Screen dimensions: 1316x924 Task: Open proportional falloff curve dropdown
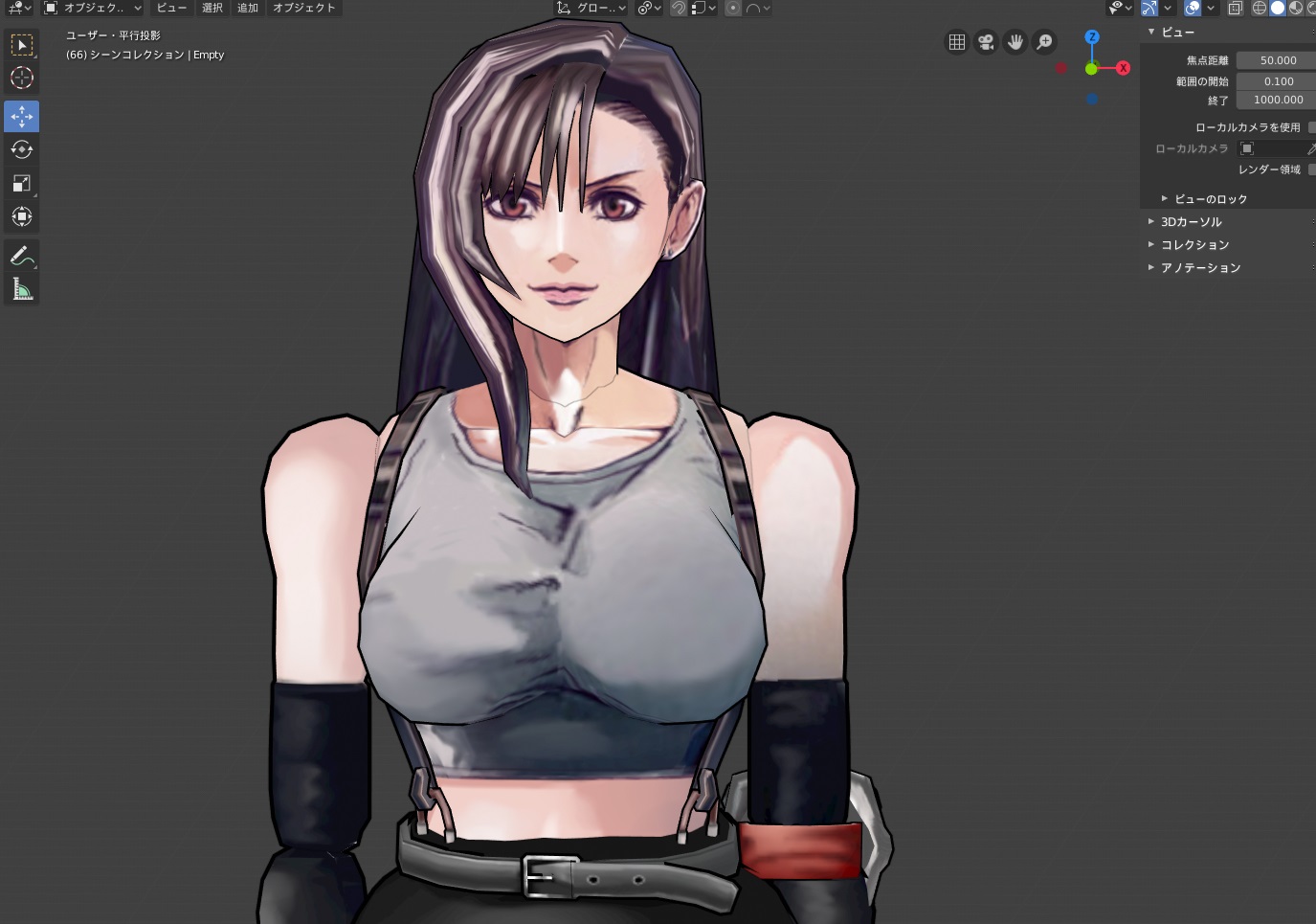757,8
